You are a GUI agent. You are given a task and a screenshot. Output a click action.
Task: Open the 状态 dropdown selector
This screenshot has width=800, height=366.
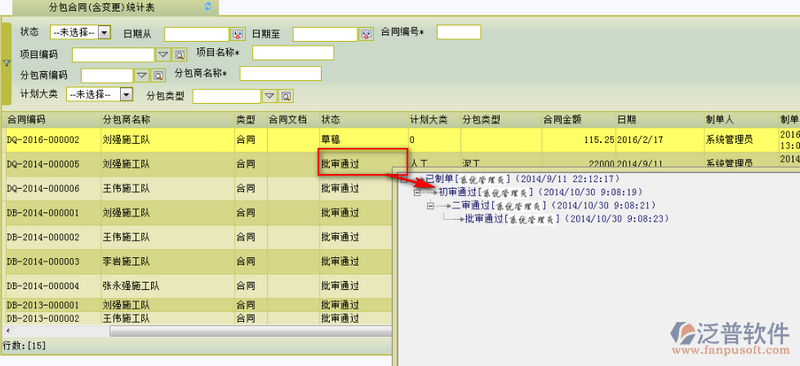point(80,33)
